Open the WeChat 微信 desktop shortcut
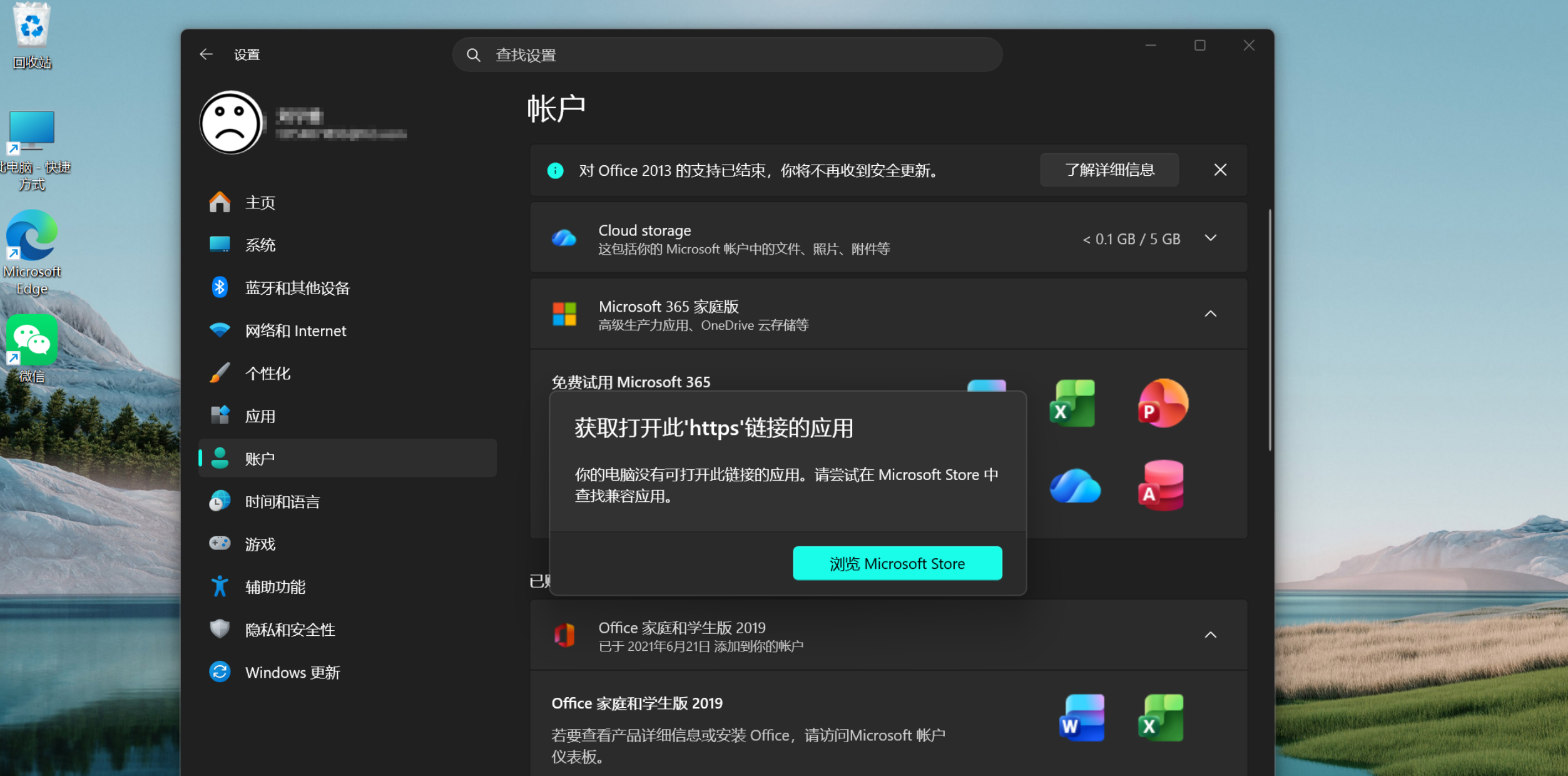 (x=31, y=348)
